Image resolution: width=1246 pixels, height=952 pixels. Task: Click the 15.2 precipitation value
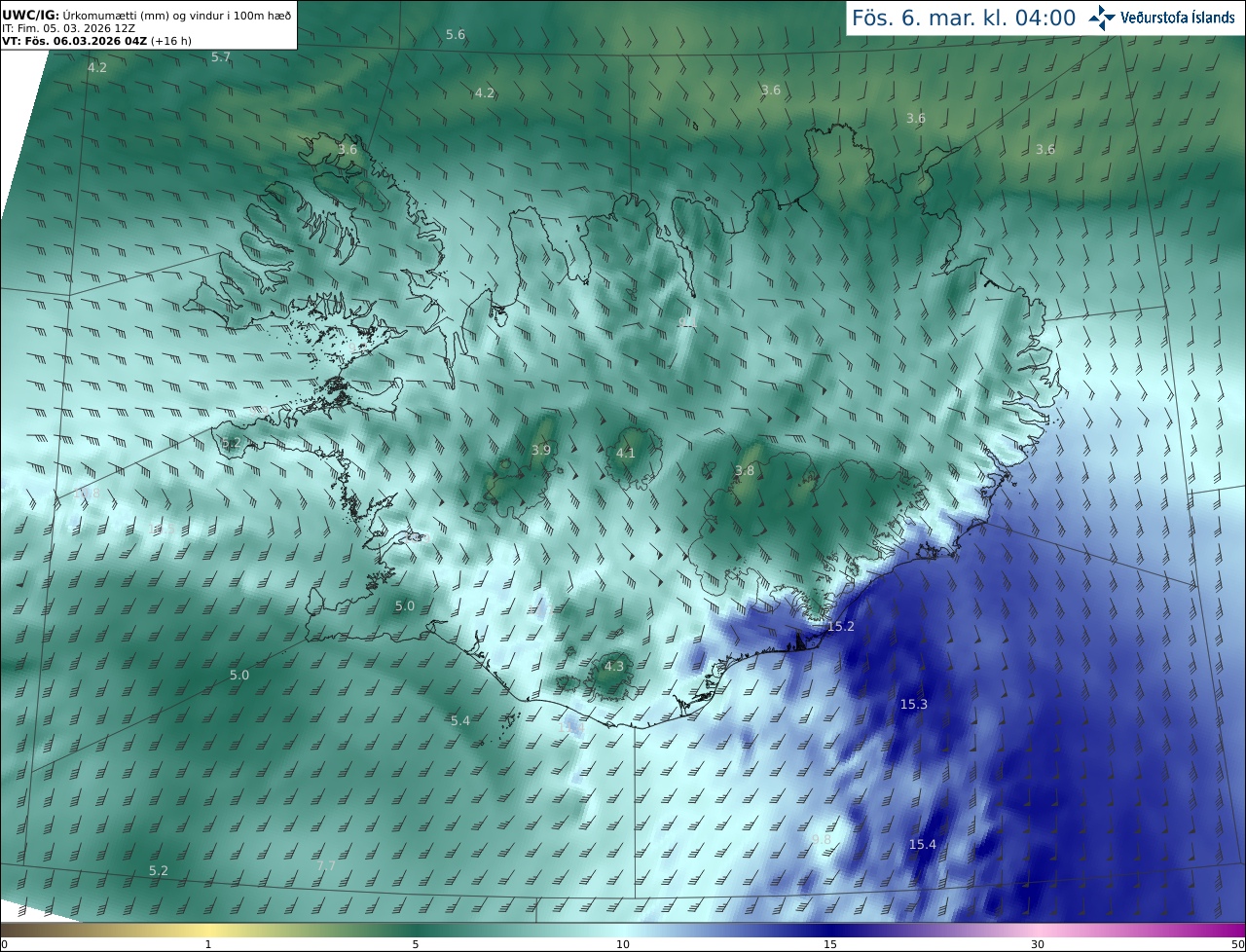(x=841, y=626)
